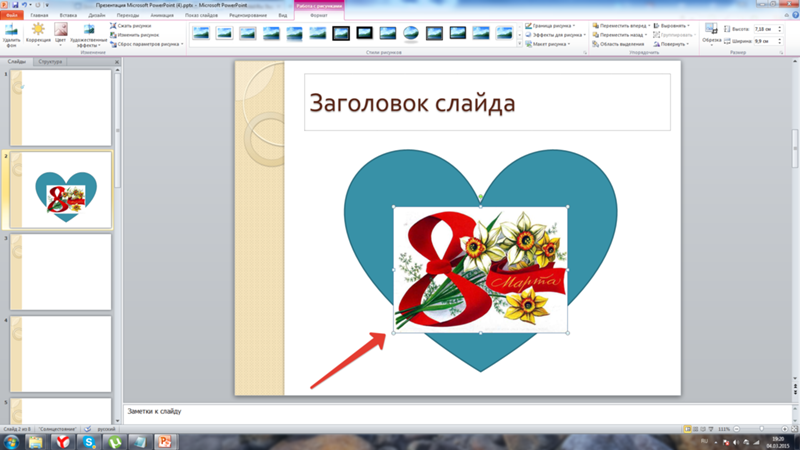800x450 pixels.
Task: Open Skype from taskbar
Action: [89, 442]
